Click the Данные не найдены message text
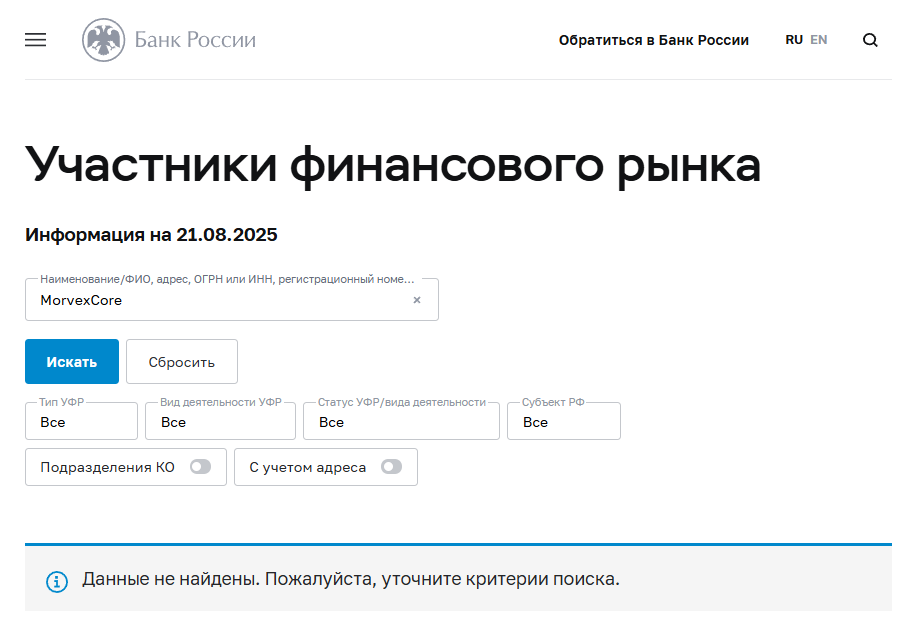The width and height of the screenshot is (906, 629). pyautogui.click(x=351, y=579)
